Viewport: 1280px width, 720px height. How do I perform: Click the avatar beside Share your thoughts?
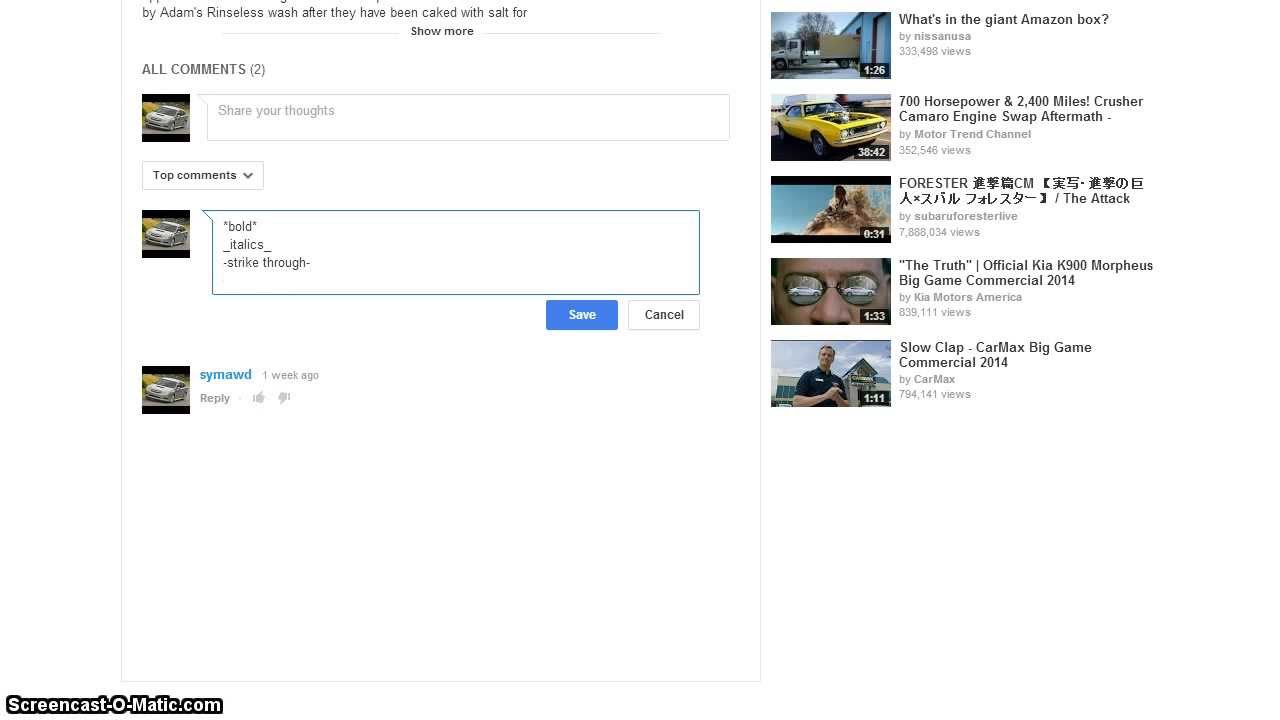pos(166,118)
